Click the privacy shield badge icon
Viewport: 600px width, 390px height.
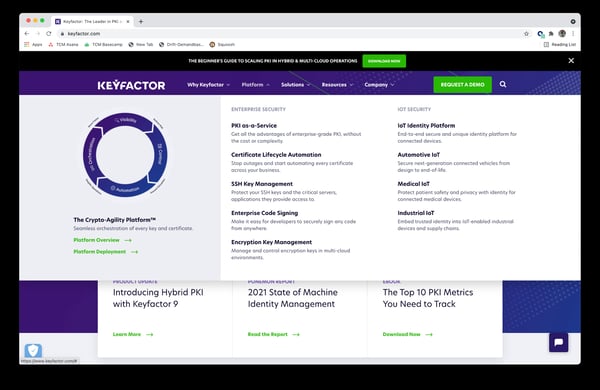33,350
